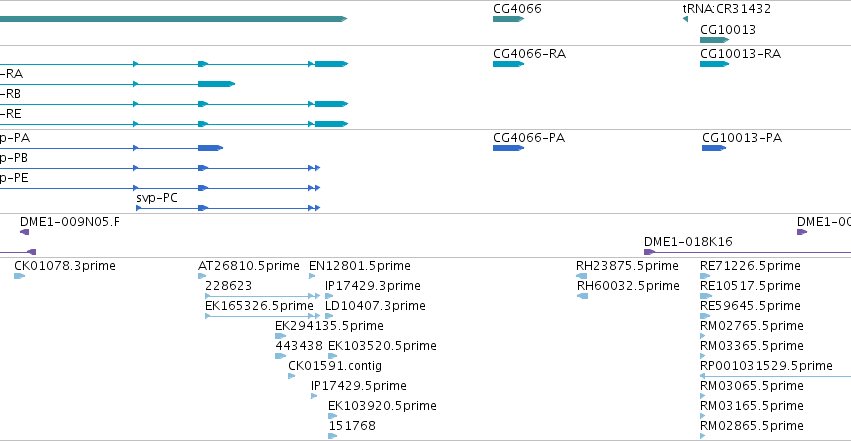Select the EK103520.5prime EST label
This screenshot has height=441, width=851.
click(x=382, y=346)
